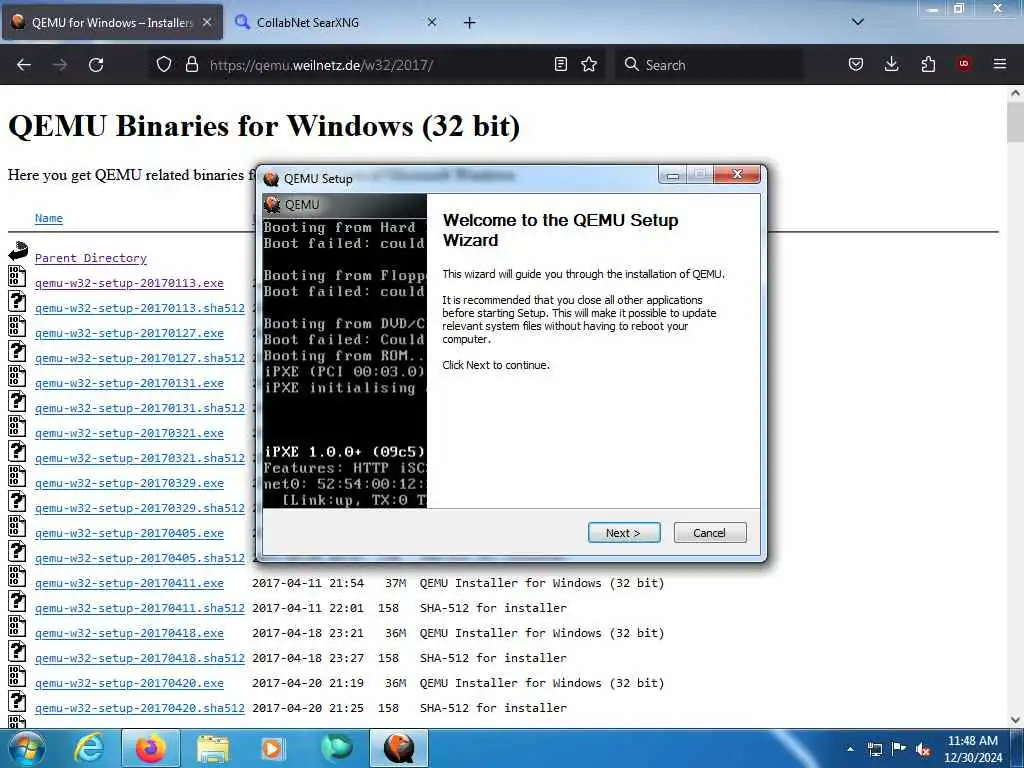The height and width of the screenshot is (768, 1024).
Task: Open qemu-w32-setup-20170329.sha512 link
Action: pyautogui.click(x=140, y=508)
